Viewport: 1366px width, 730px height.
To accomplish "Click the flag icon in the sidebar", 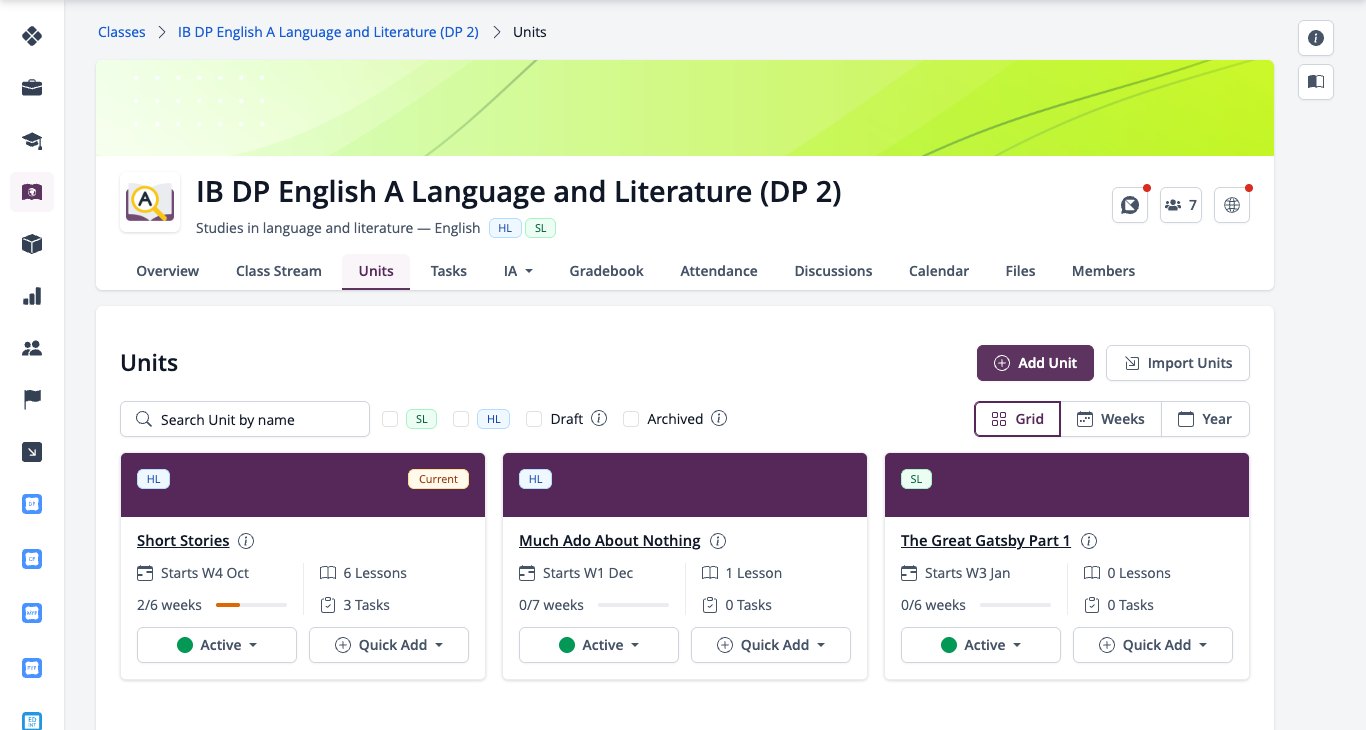I will point(32,400).
